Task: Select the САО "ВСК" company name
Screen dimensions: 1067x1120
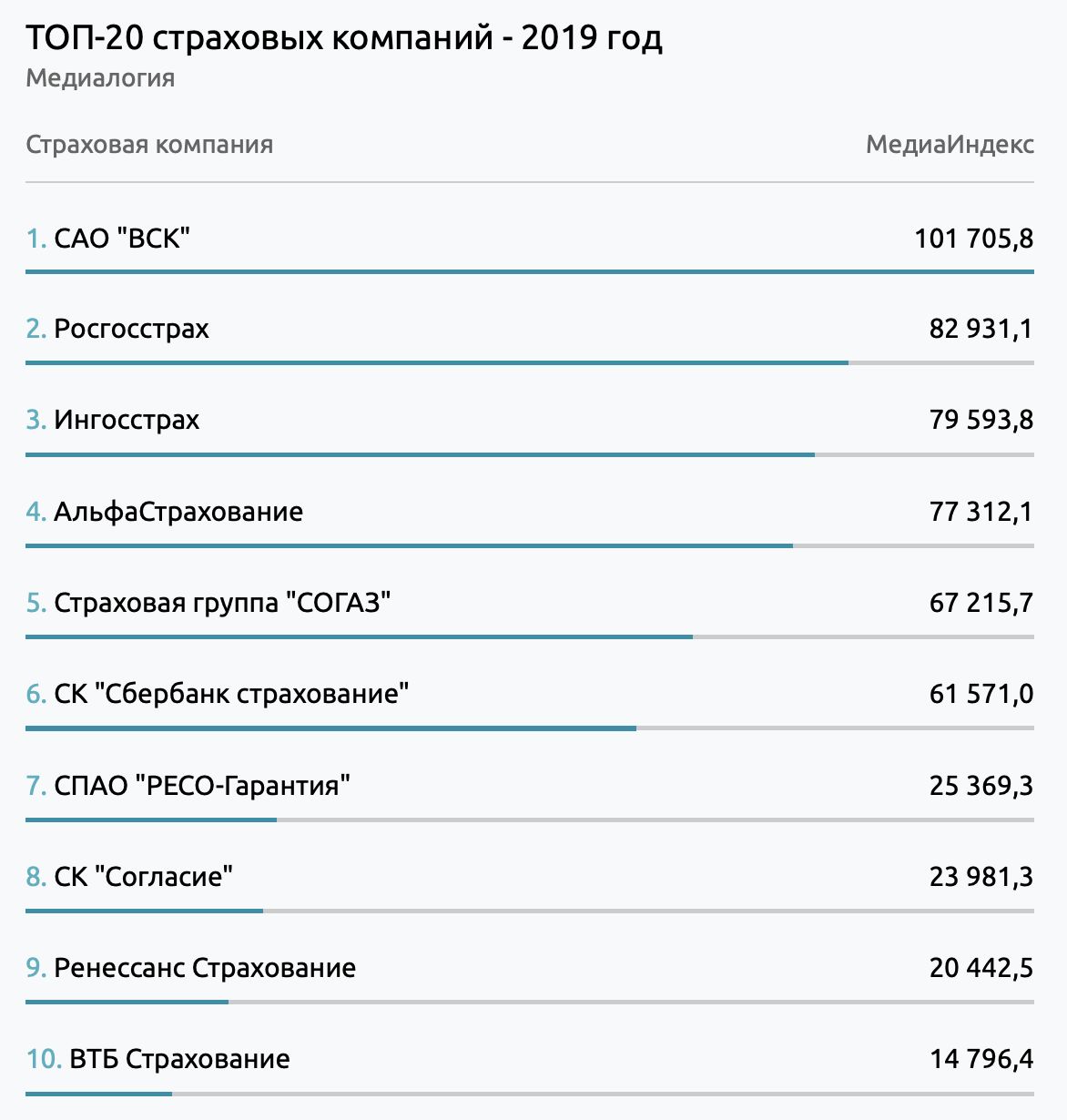Action: click(x=122, y=239)
